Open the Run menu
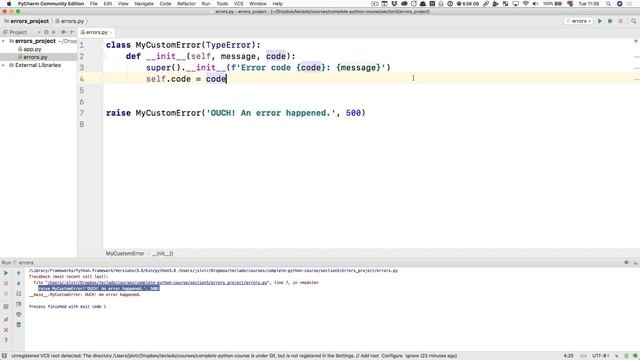 (x=206, y=4)
